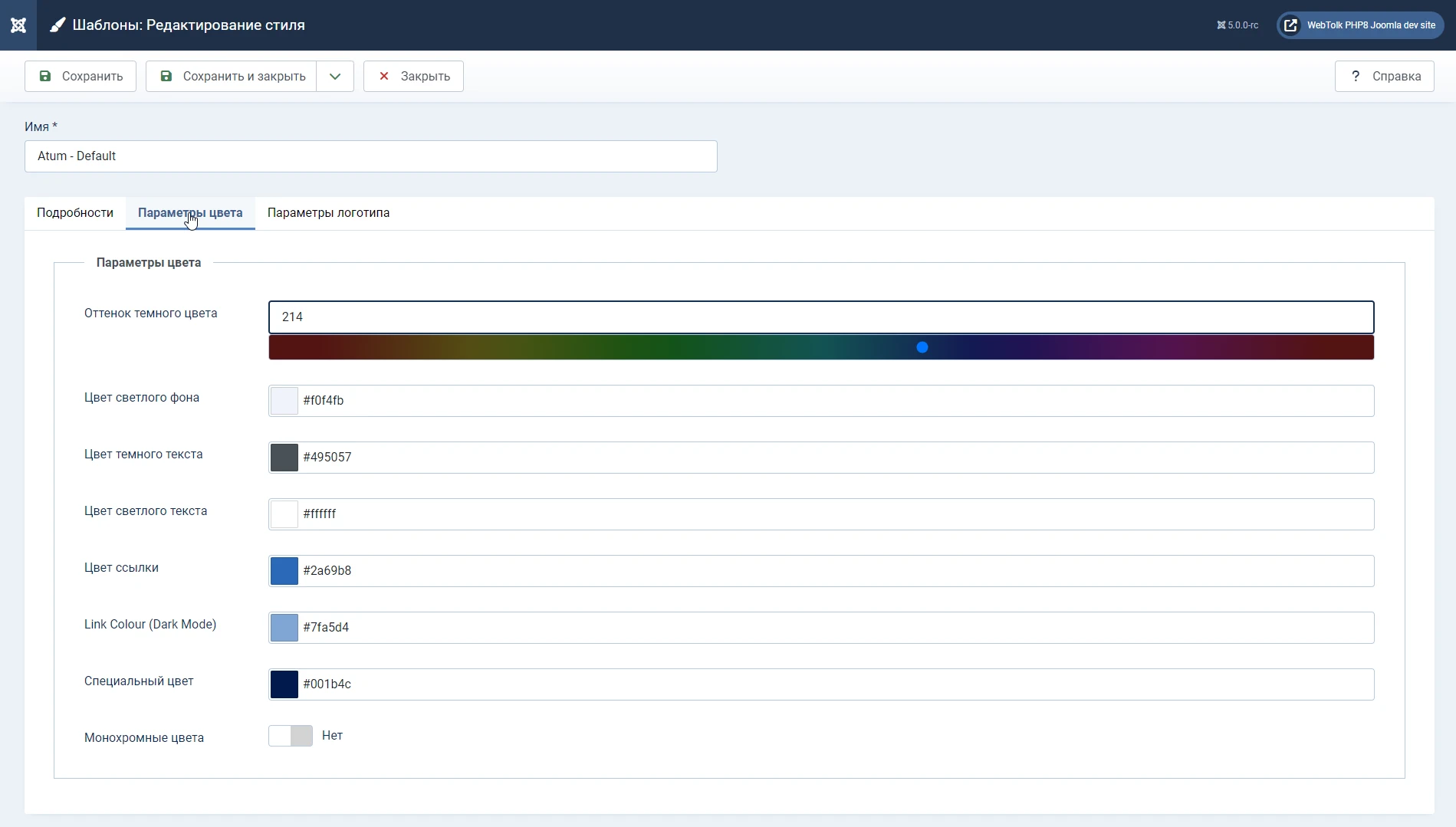Click the X icon inside Закрыть button
Viewport: 1456px width, 827px height.
384,76
